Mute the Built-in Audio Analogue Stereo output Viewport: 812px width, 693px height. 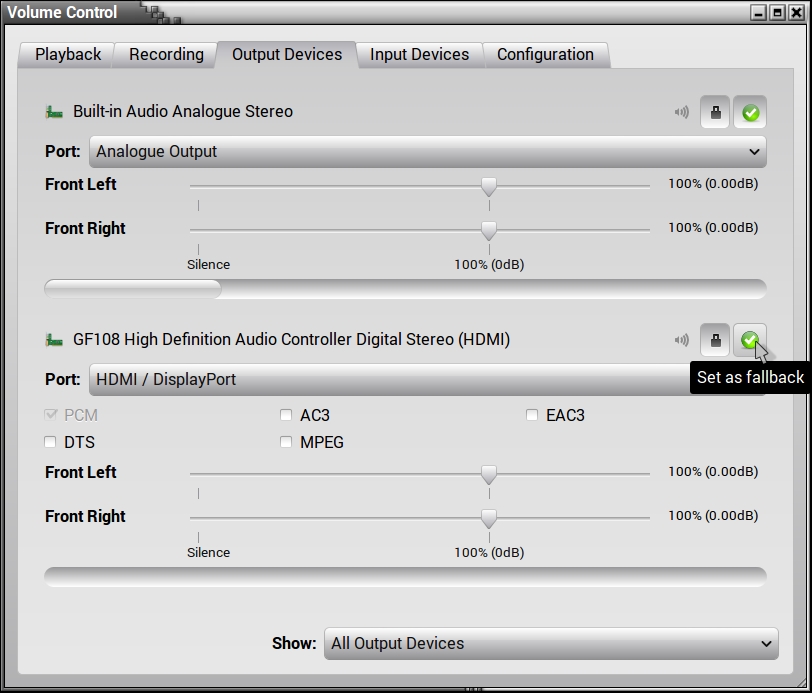pyautogui.click(x=682, y=112)
